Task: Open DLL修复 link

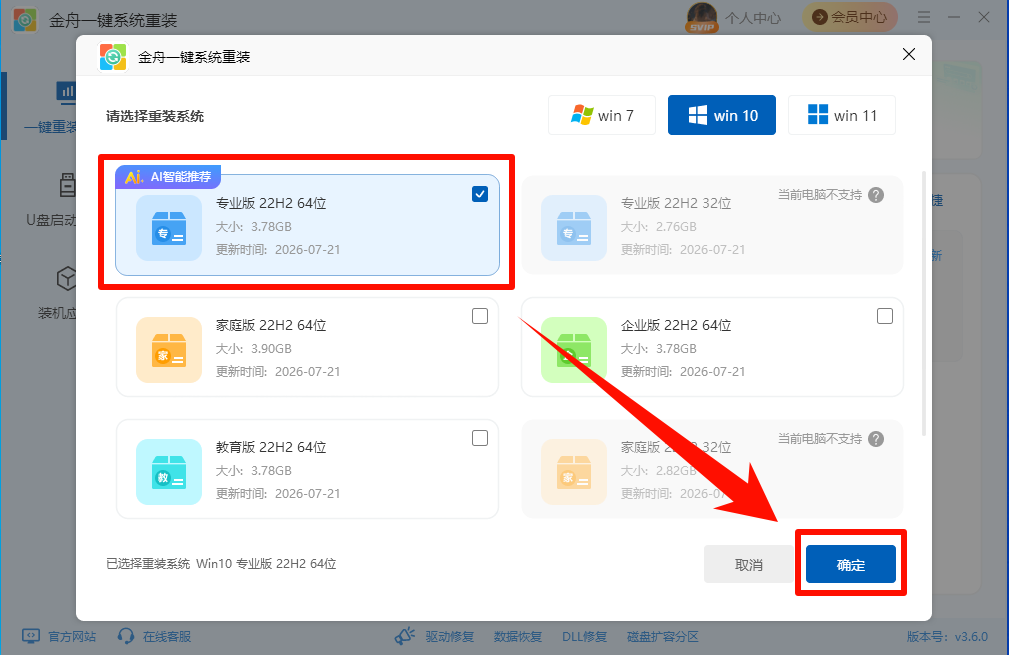Action: pos(584,636)
